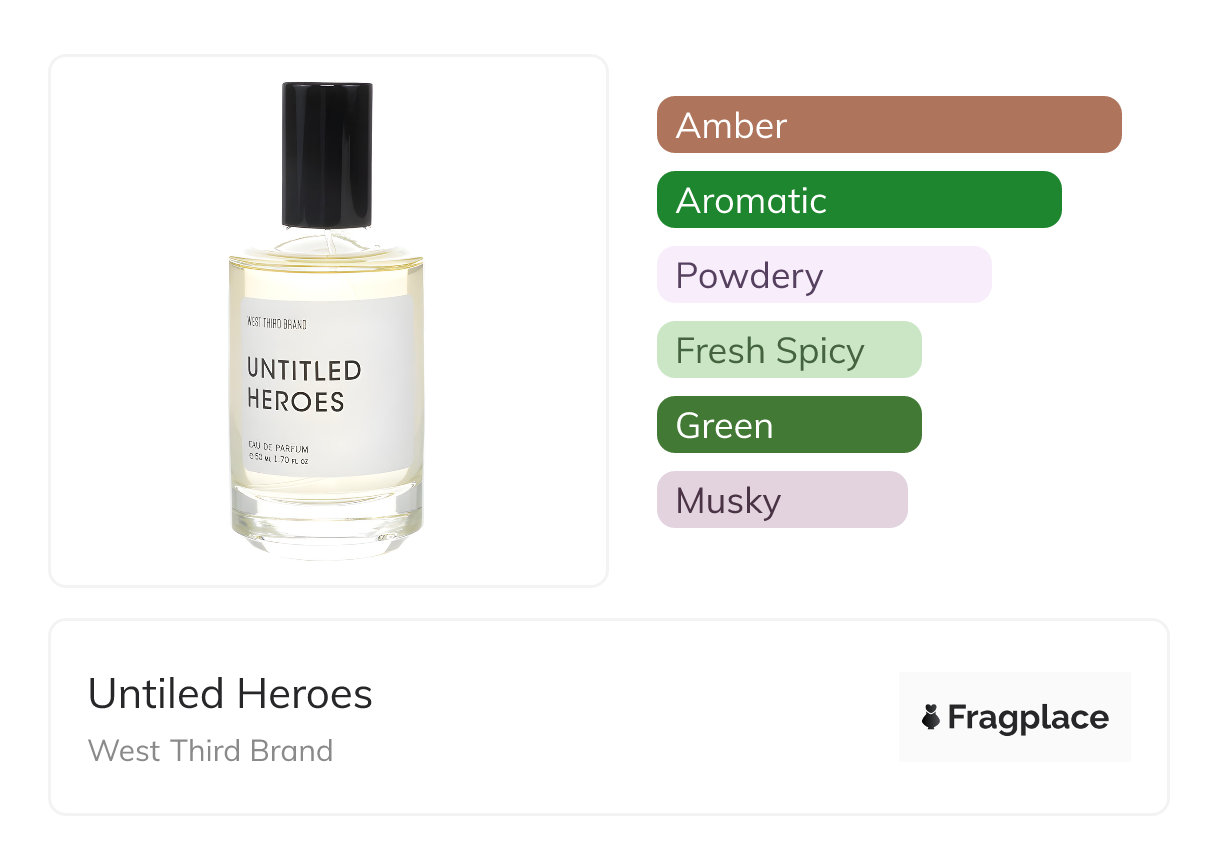This screenshot has height=864, width=1218.
Task: Click the Fragplace wordmark text
Action: coord(1028,717)
